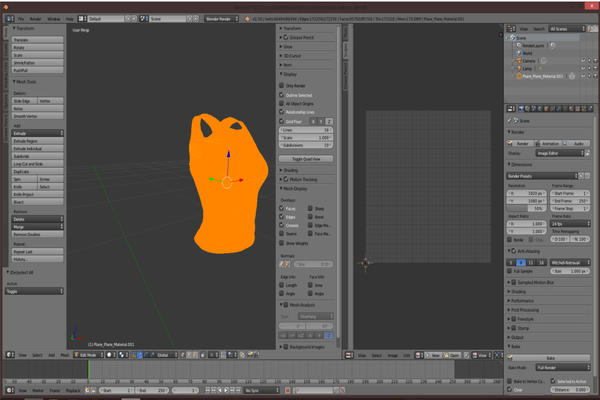This screenshot has width=600, height=400.
Task: Toggle the Faces overlay checkbox
Action: pos(282,208)
